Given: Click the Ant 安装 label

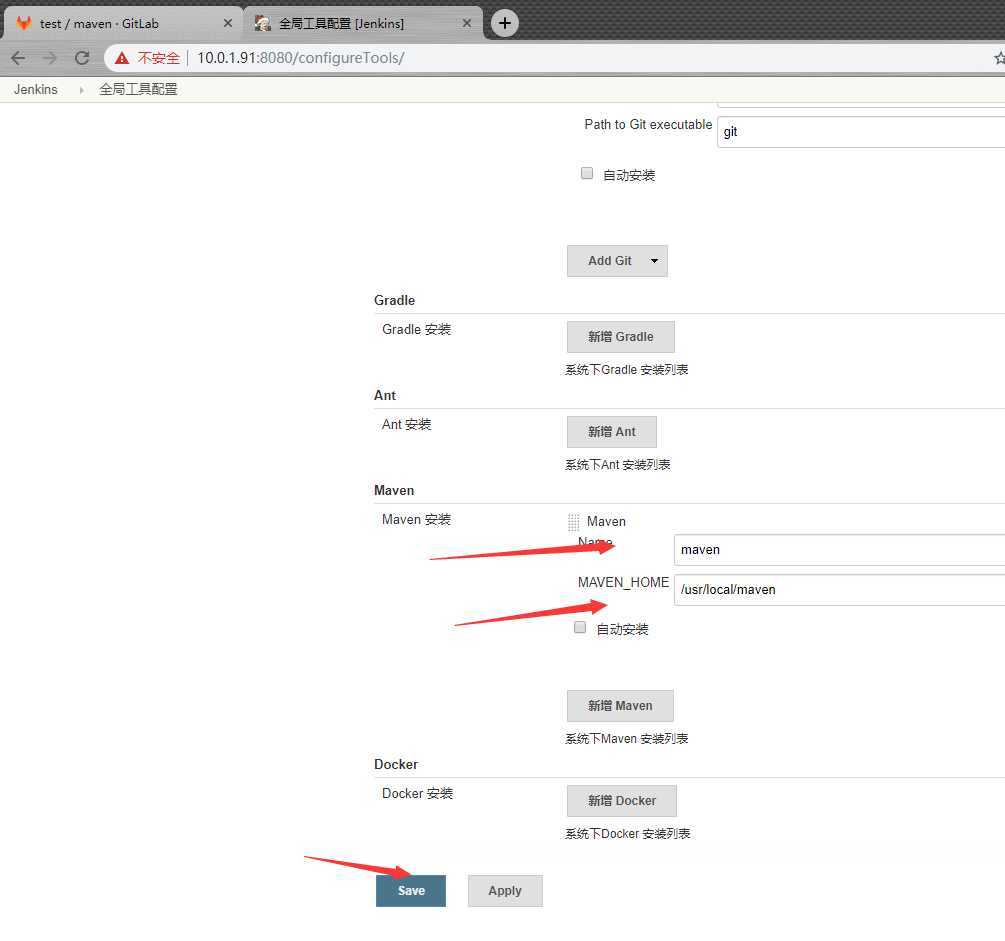Looking at the screenshot, I should 406,424.
